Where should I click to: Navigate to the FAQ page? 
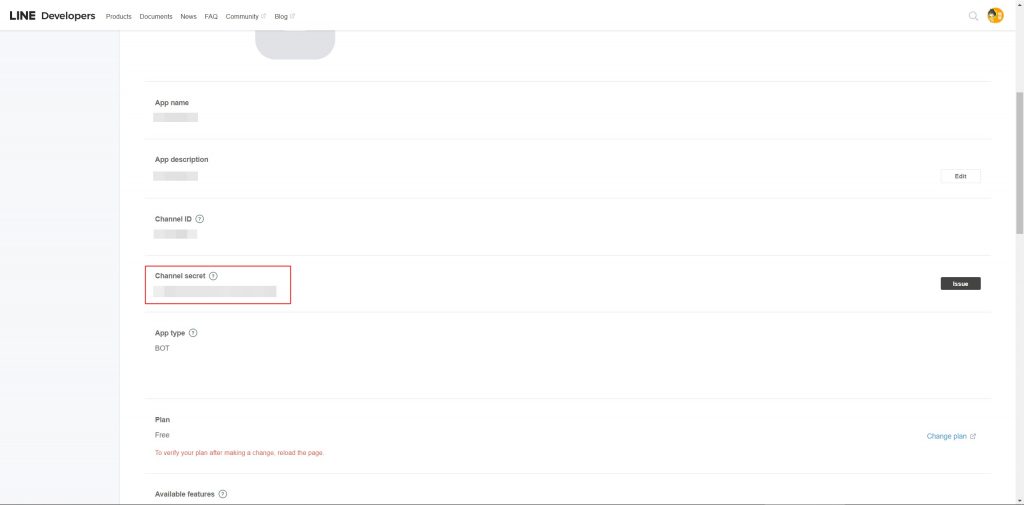click(211, 17)
